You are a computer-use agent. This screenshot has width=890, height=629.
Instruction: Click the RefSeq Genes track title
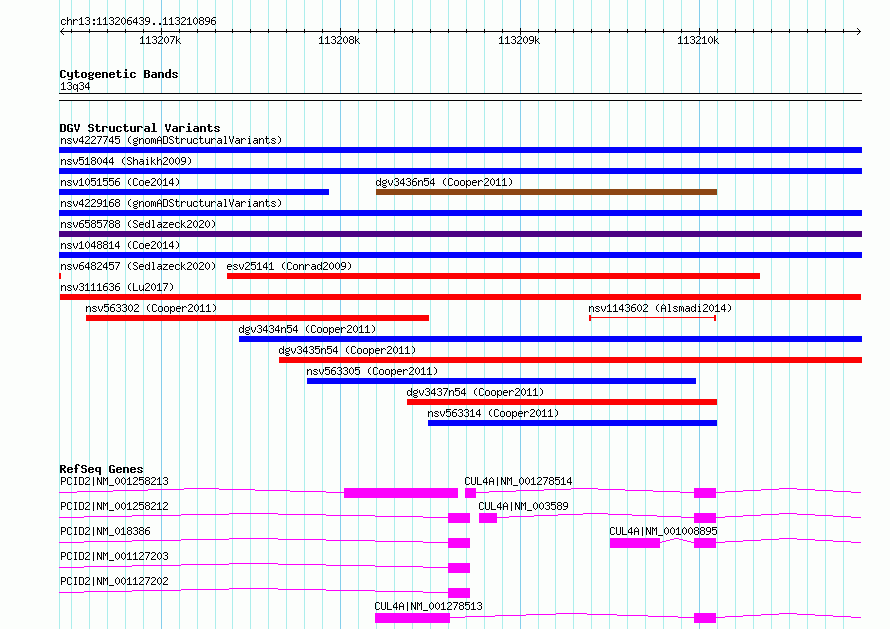pos(101,469)
